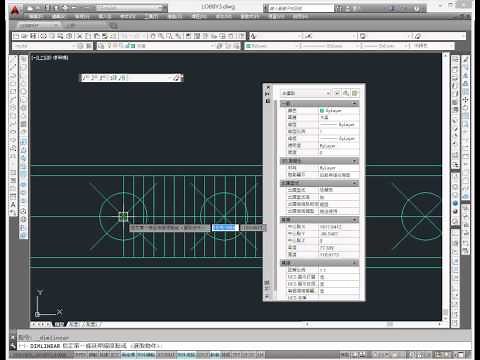The image size is (480, 360).
Task: Select the Line tool in Draw toolbar
Action: pos(13,60)
